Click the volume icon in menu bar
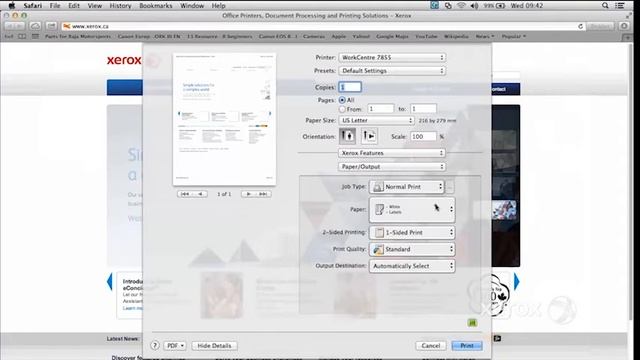The height and width of the screenshot is (360, 640). click(474, 5)
